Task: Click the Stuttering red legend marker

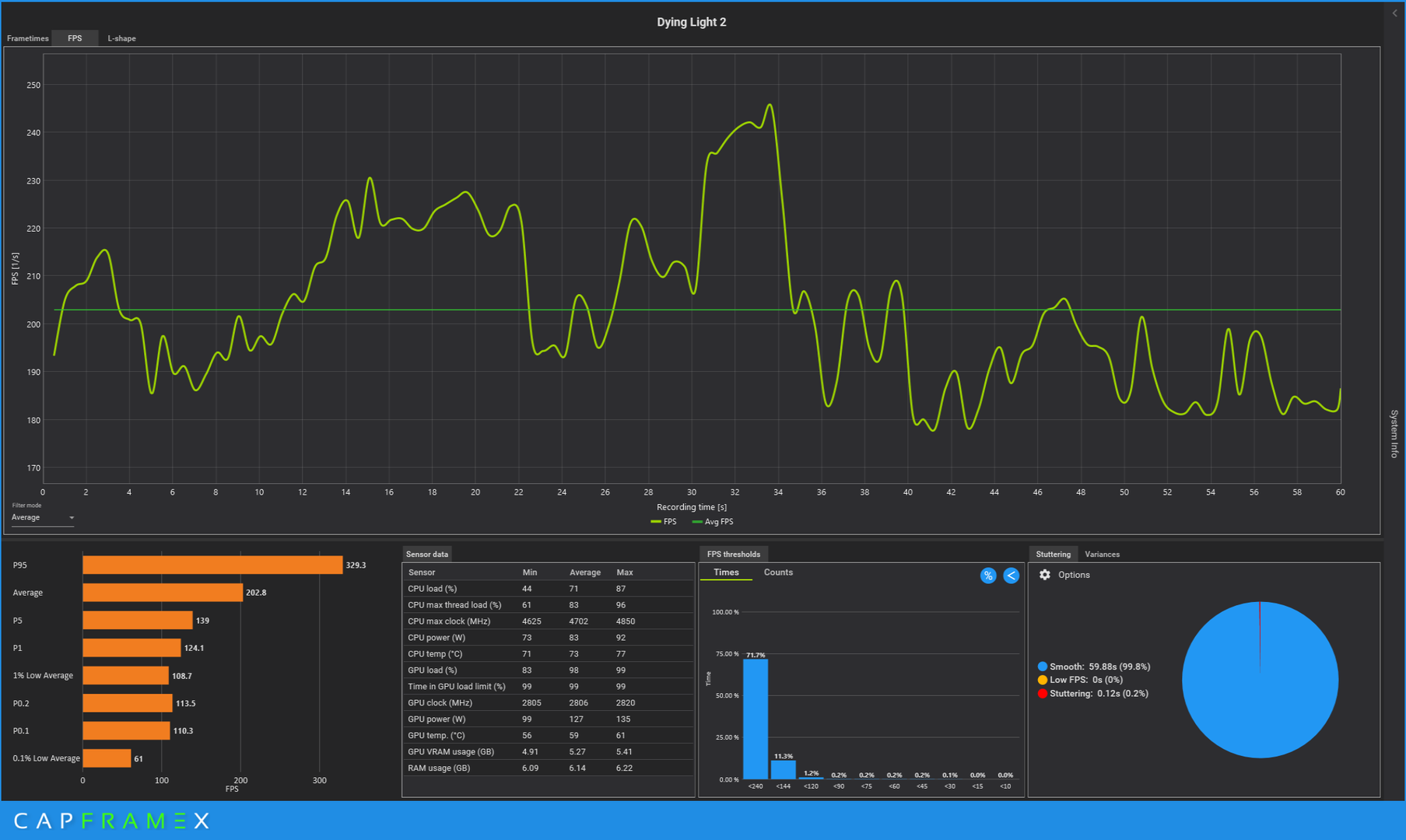Action: click(1042, 693)
